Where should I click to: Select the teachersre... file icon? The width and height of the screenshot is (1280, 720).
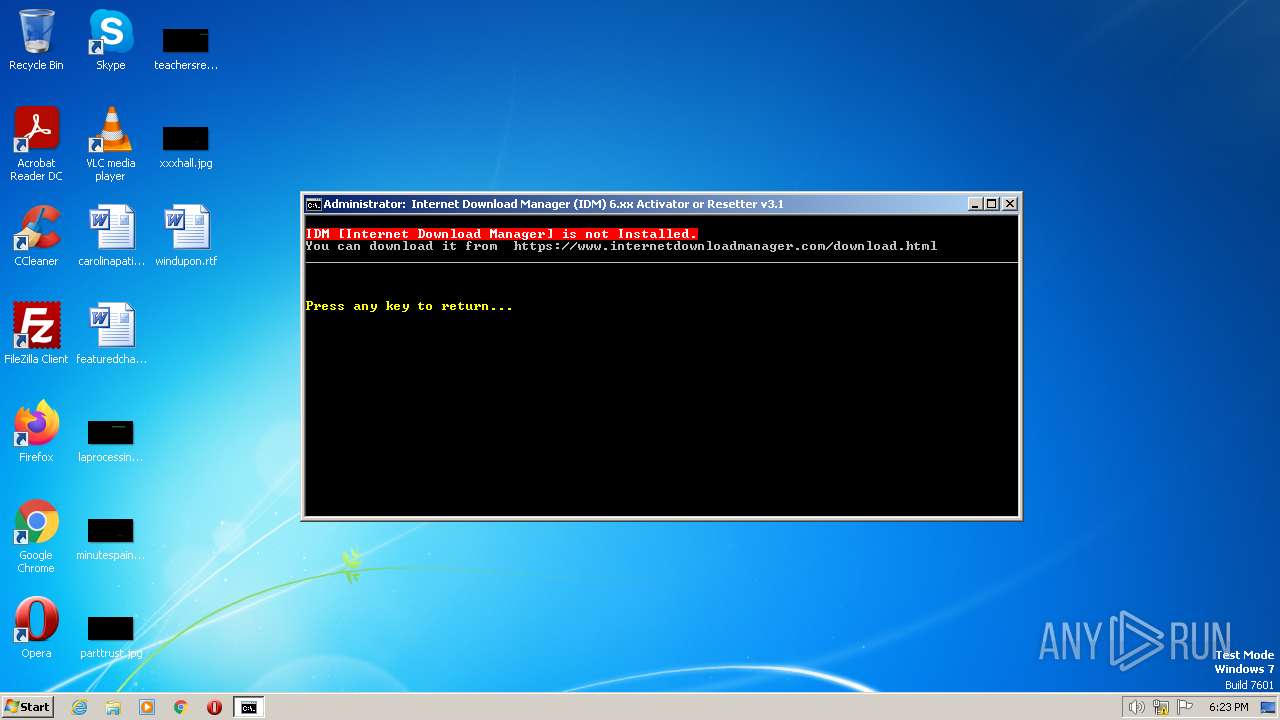click(185, 48)
